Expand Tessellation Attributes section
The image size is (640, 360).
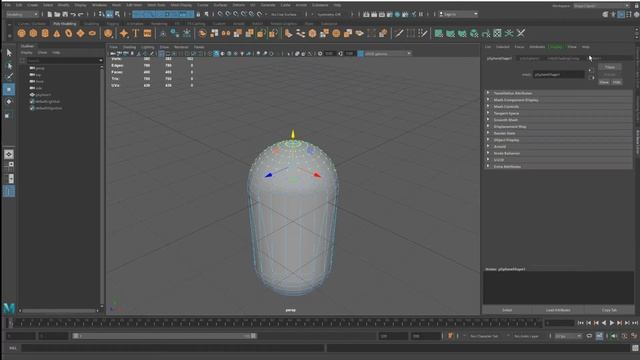(x=559, y=93)
